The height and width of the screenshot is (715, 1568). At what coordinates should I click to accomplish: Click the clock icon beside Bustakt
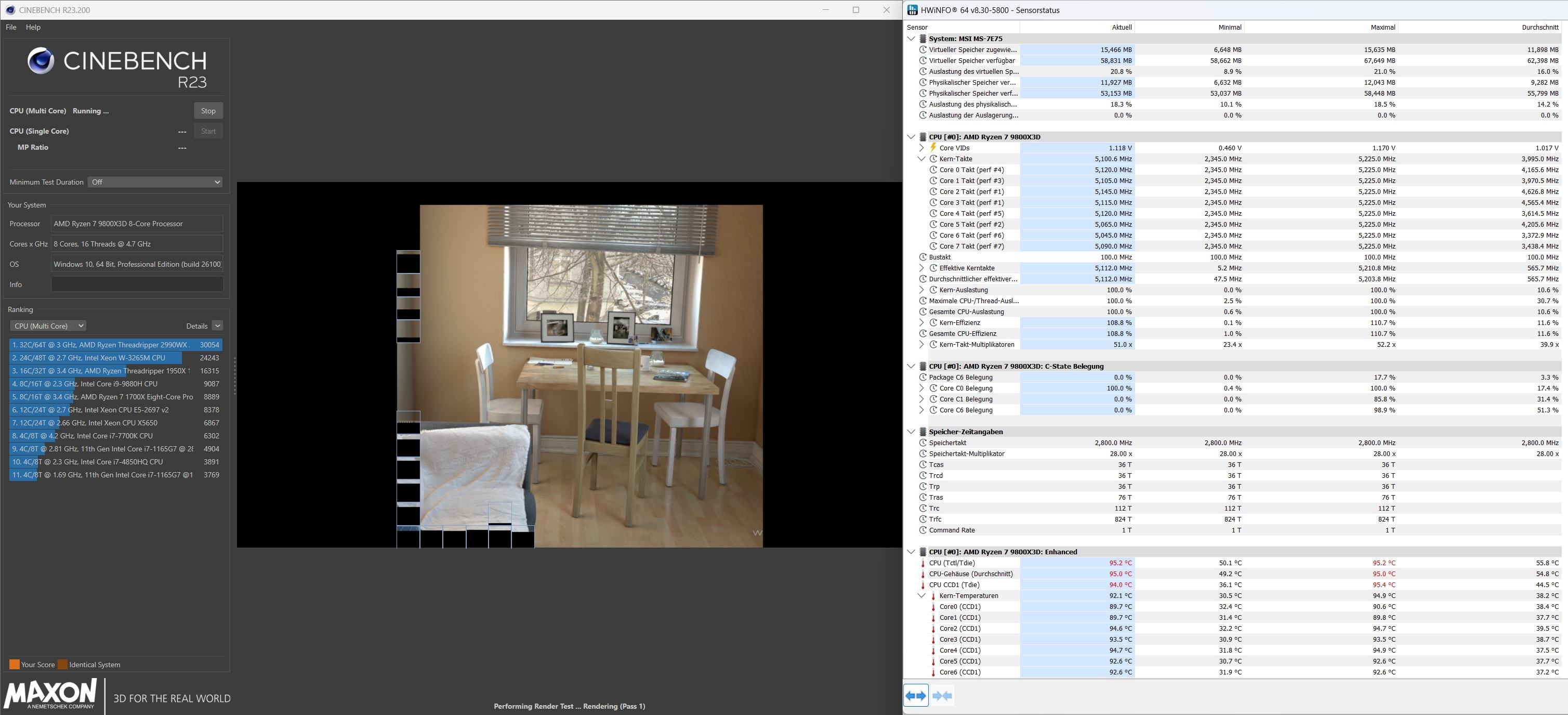pos(923,257)
